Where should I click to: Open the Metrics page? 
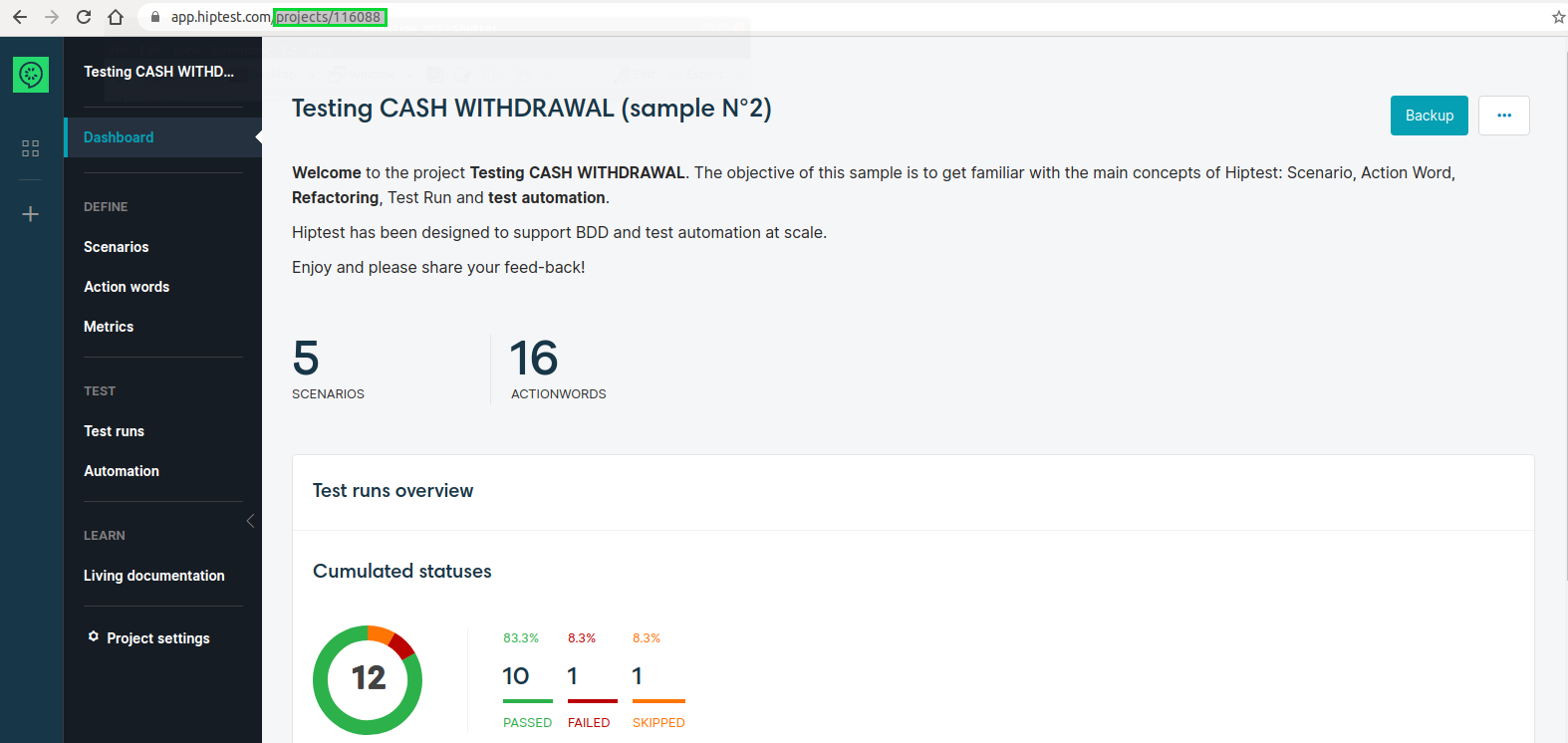click(x=109, y=327)
